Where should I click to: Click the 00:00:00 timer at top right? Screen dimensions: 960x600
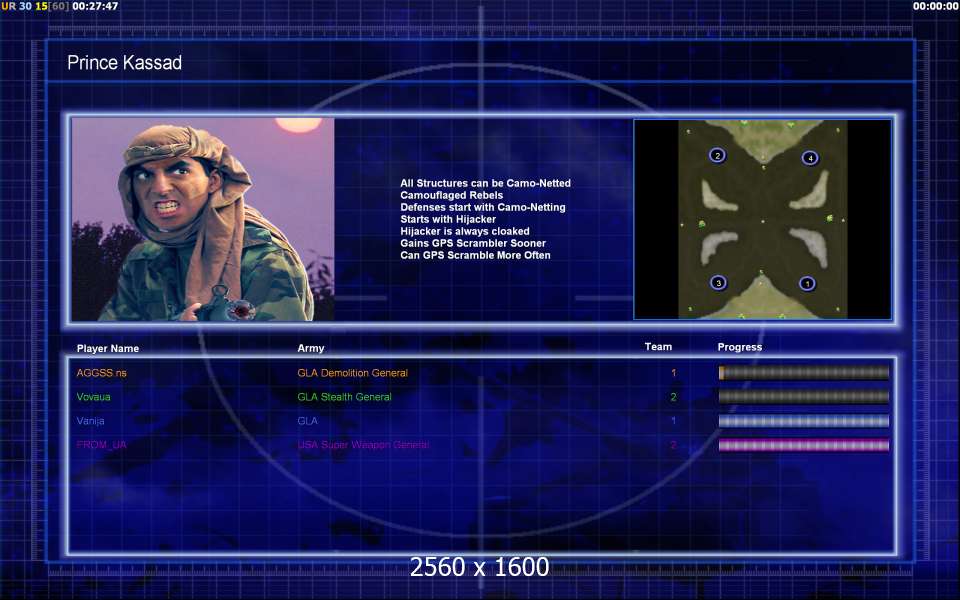tap(936, 6)
